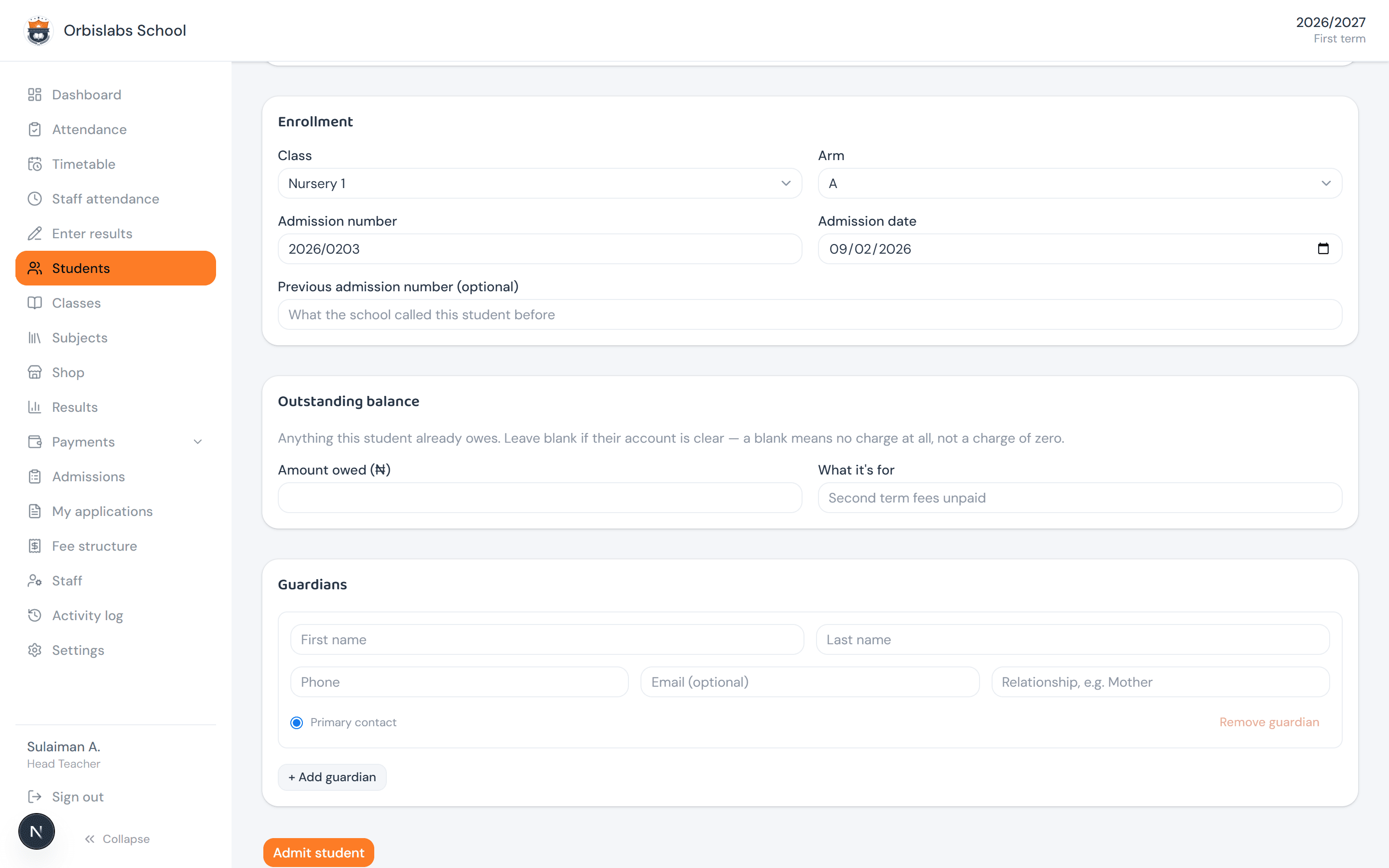Click the 2026/2027 session text

click(1331, 22)
